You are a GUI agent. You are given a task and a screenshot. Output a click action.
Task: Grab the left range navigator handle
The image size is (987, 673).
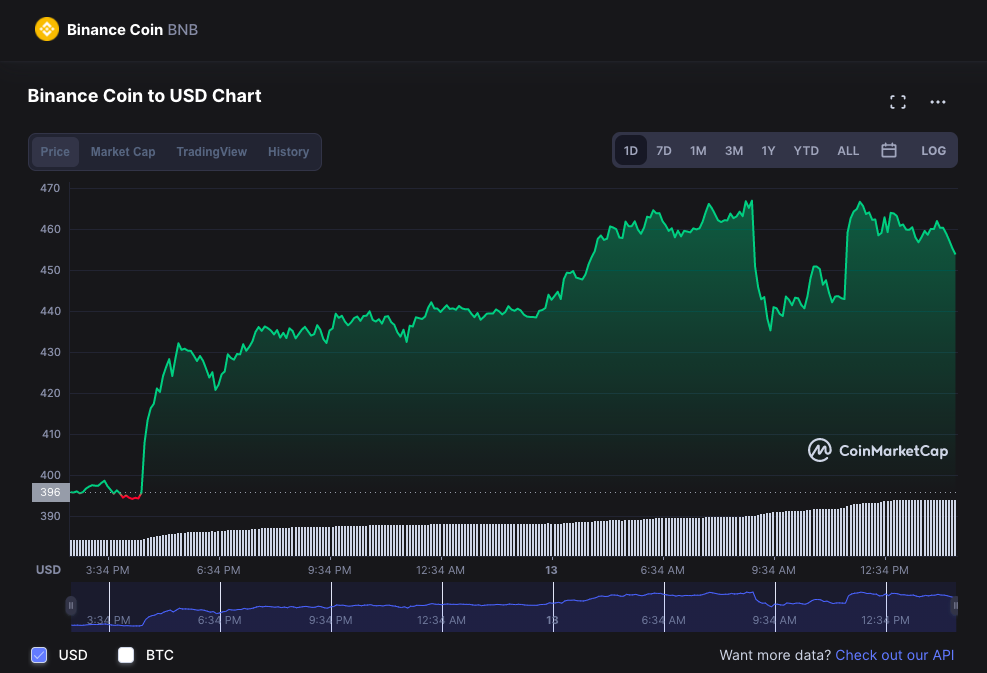pos(70,606)
